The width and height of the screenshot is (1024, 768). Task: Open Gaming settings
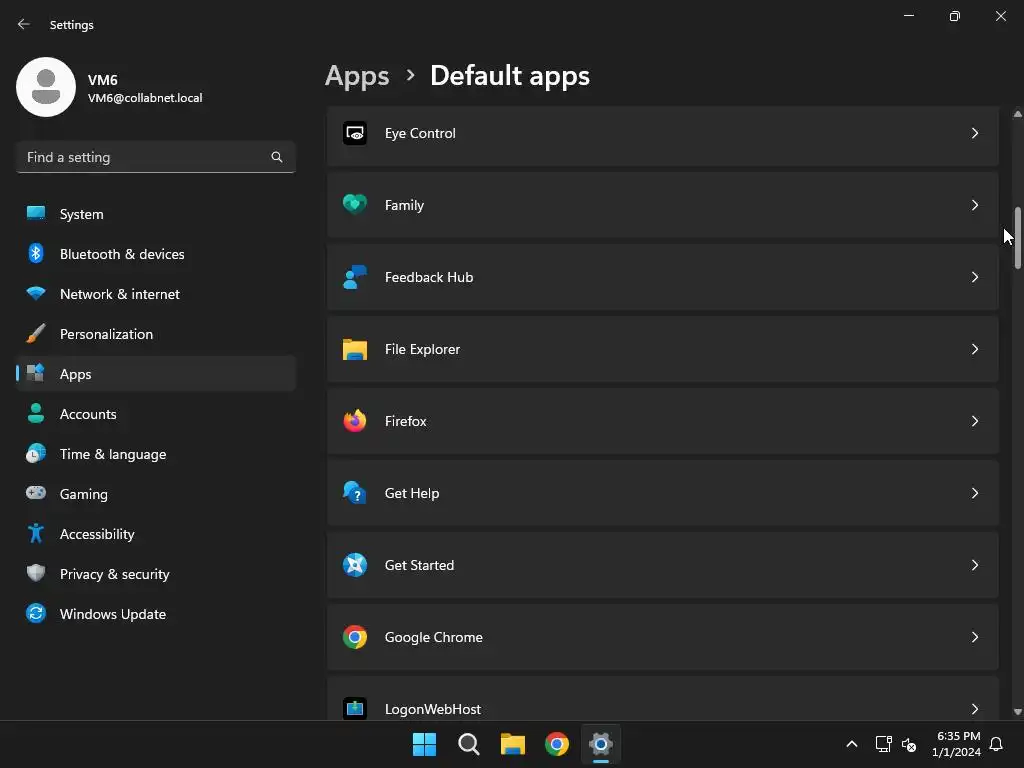[x=156, y=494]
